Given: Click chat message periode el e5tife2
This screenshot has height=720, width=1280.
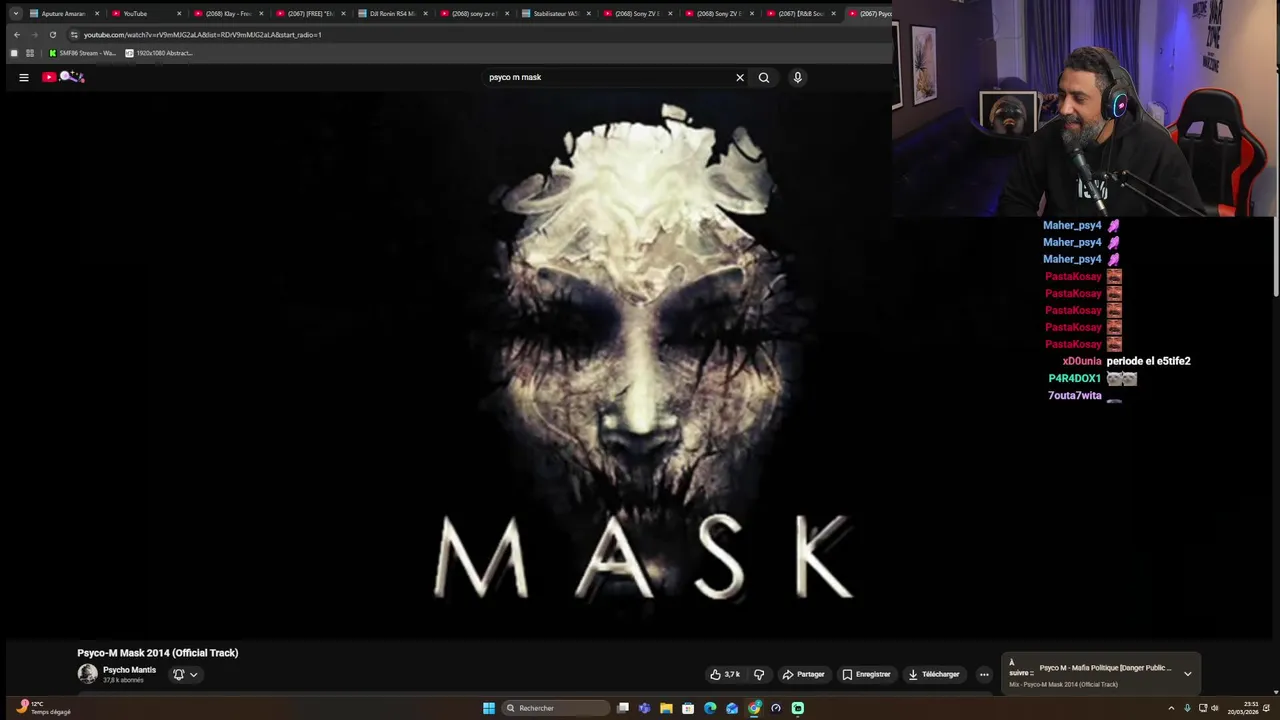Looking at the screenshot, I should [x=1148, y=361].
